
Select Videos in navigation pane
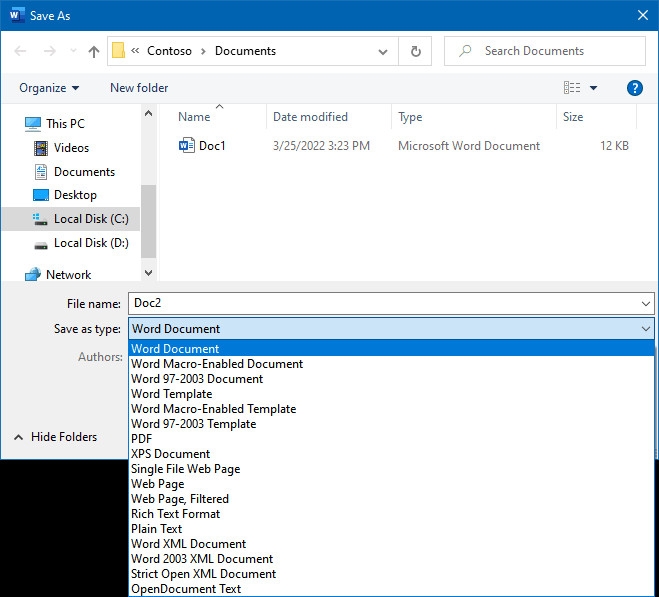71,148
